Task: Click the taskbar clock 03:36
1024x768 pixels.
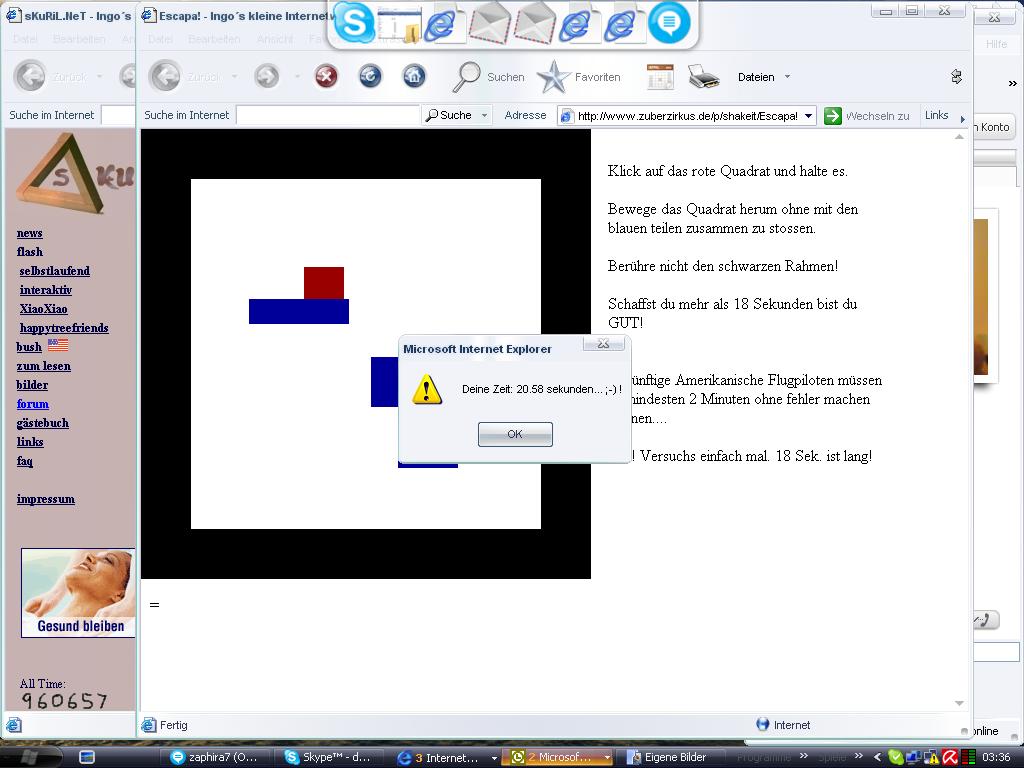Action: (x=996, y=757)
